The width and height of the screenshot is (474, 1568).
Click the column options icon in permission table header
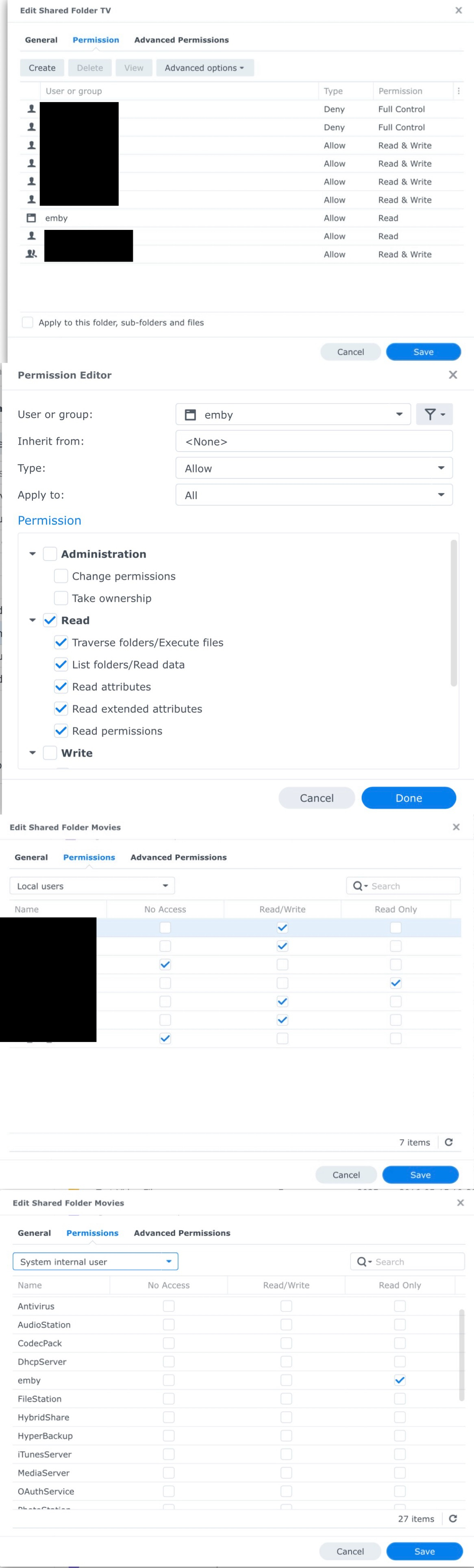pos(458,91)
